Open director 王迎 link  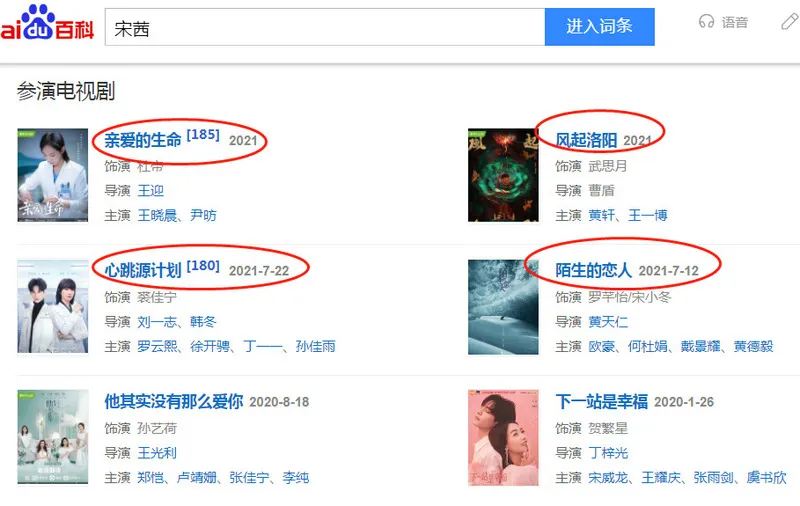tap(151, 191)
